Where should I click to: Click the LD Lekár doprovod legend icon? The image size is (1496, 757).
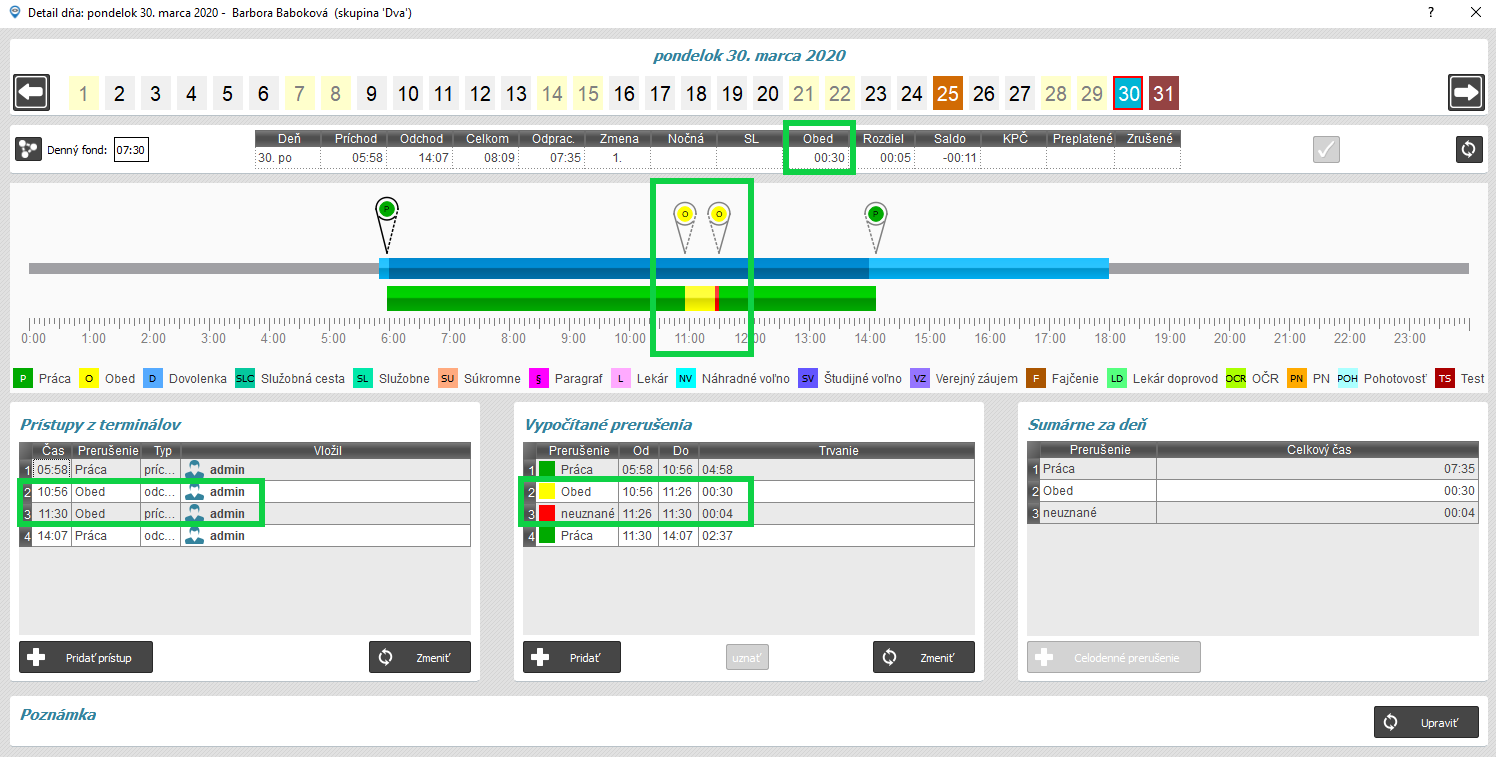(x=1117, y=379)
